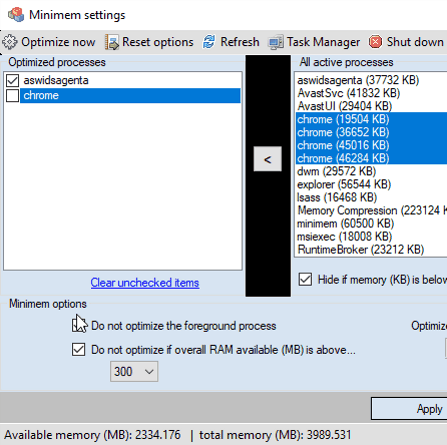Select AvastUI (29404 KB) process
Image resolution: width=447 pixels, height=445 pixels.
pyautogui.click(x=371, y=106)
